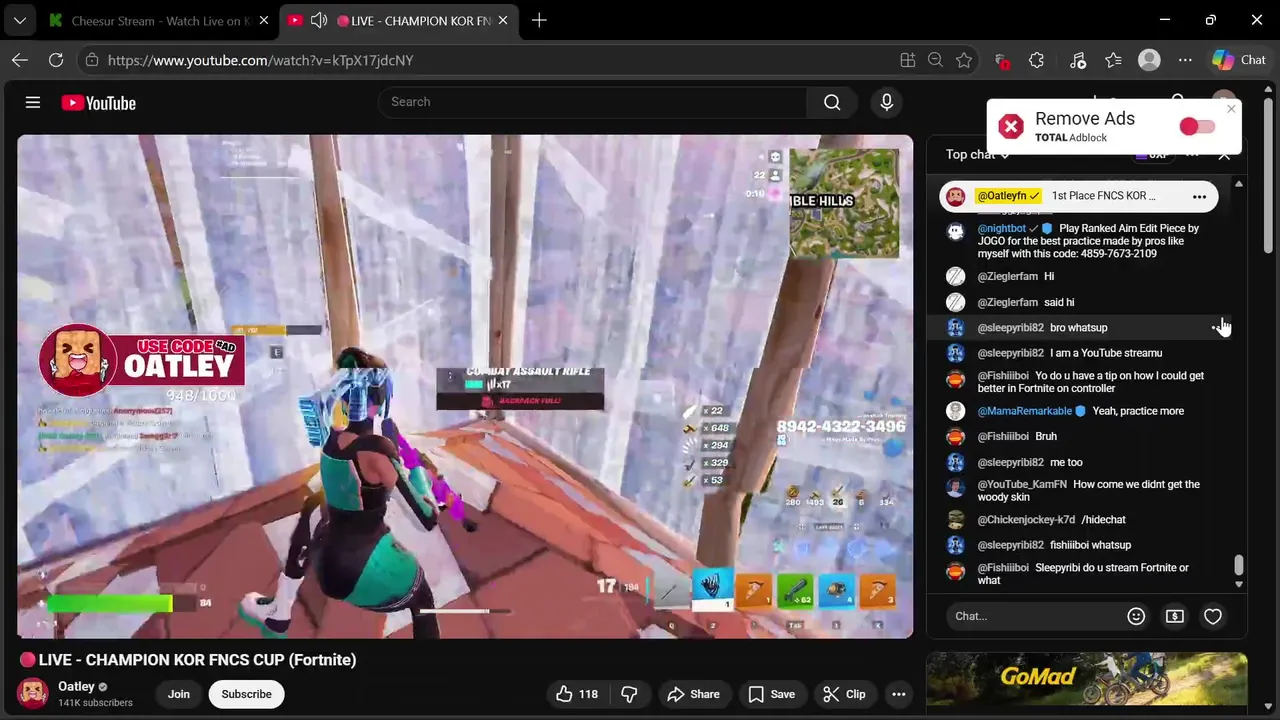Toggle the Remove Ads switch

[x=1197, y=126]
